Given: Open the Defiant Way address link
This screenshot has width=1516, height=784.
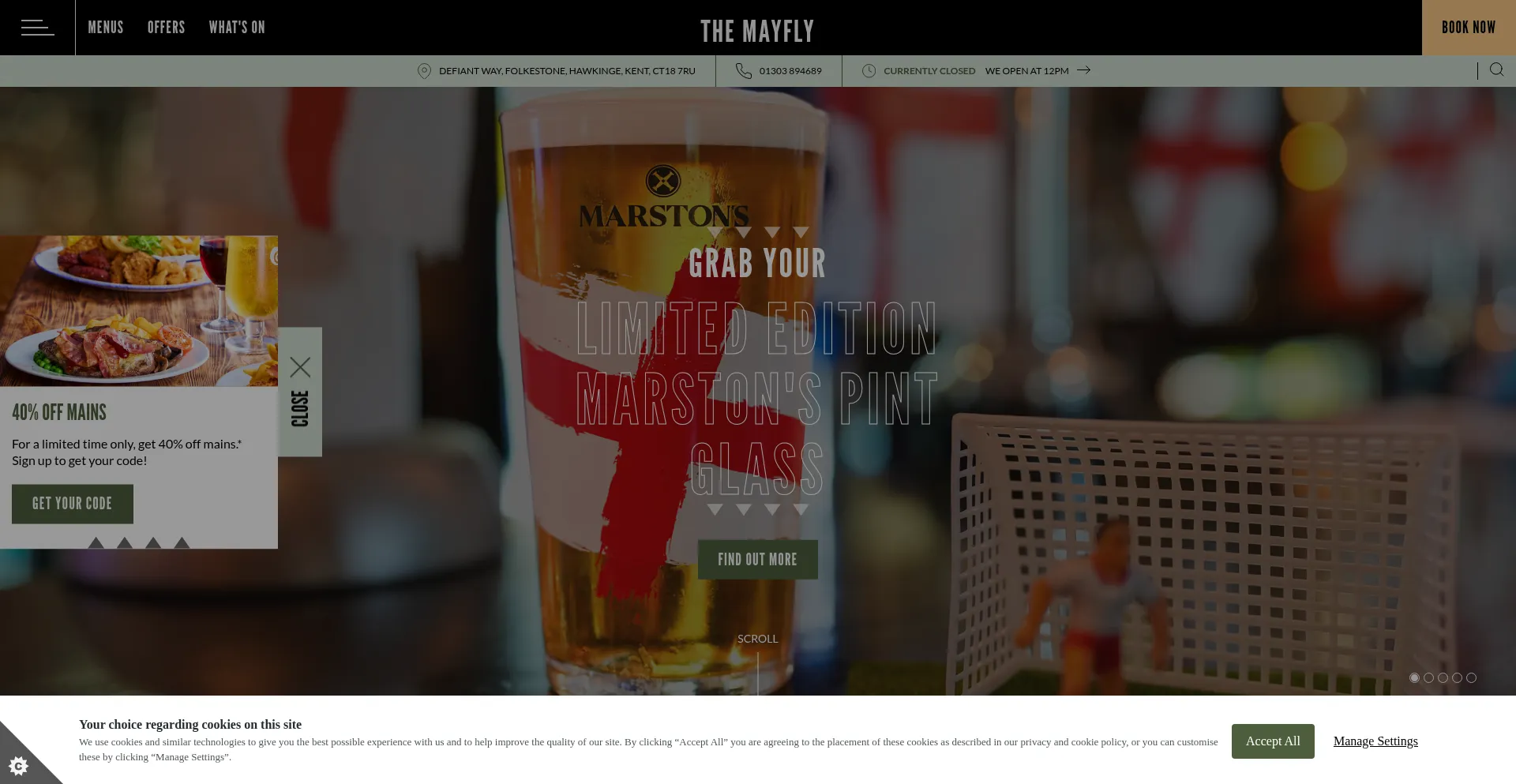Looking at the screenshot, I should coord(567,71).
